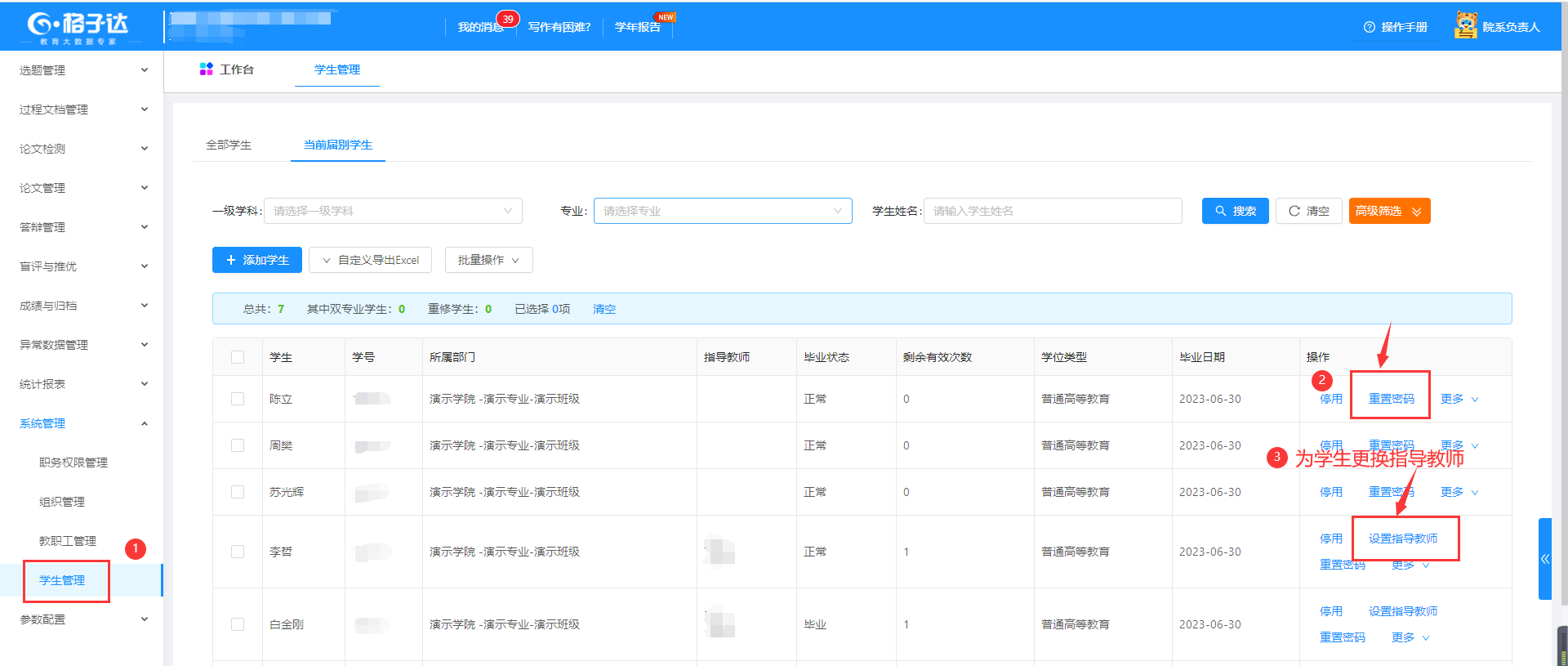
Task: Toggle the select-all header checkbox
Action: (x=238, y=357)
